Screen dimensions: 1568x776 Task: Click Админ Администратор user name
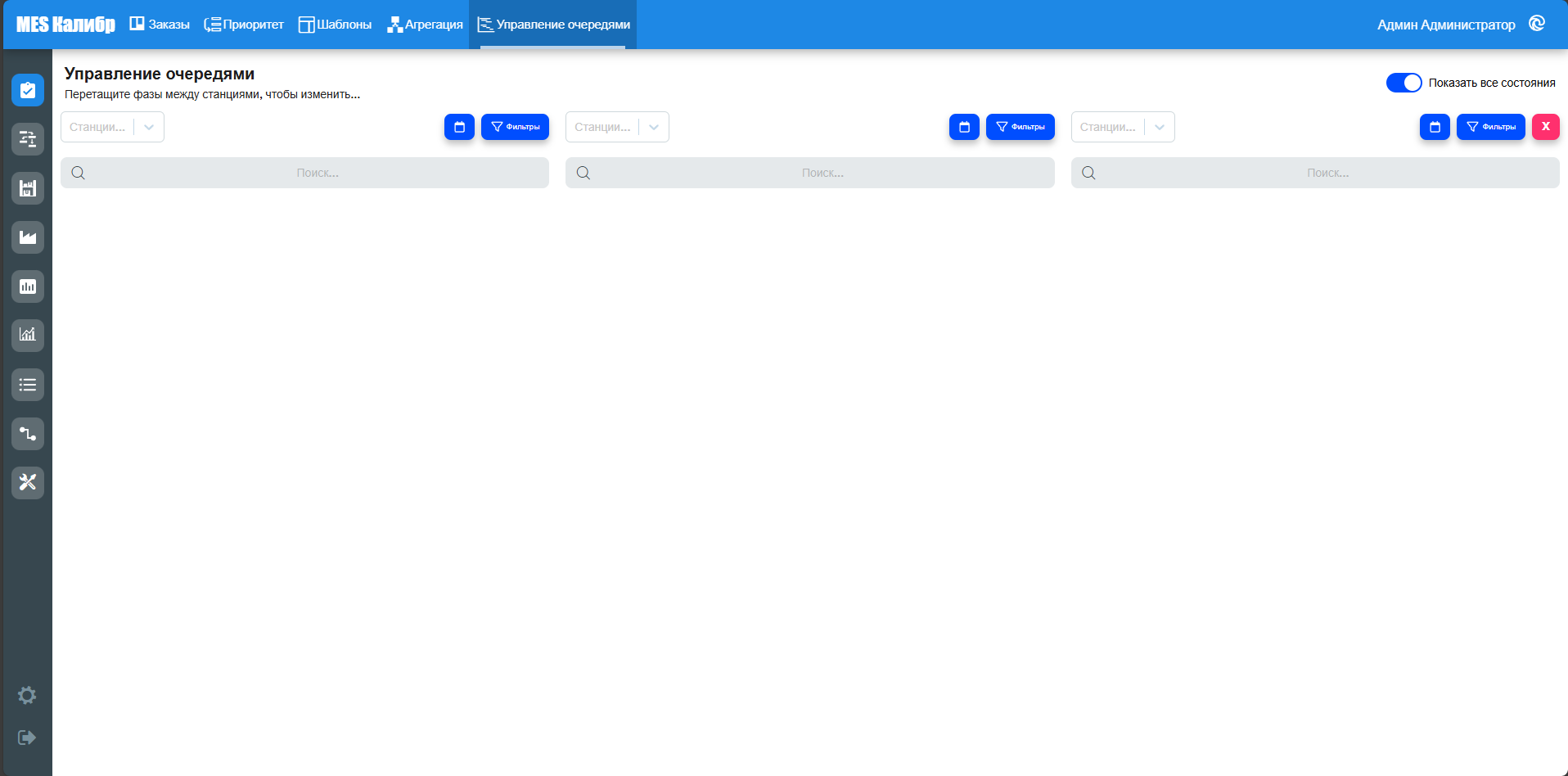pyautogui.click(x=1446, y=25)
